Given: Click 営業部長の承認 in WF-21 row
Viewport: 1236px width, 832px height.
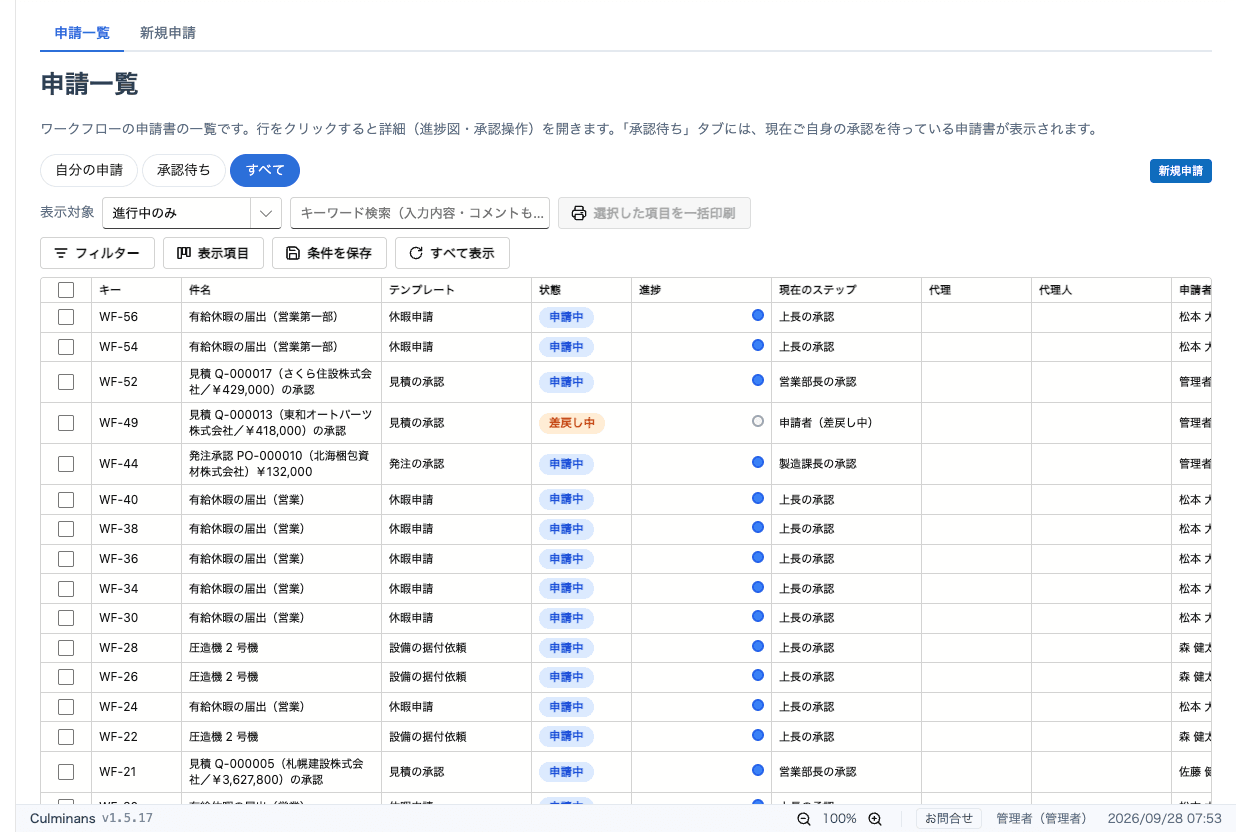Looking at the screenshot, I should (x=818, y=772).
